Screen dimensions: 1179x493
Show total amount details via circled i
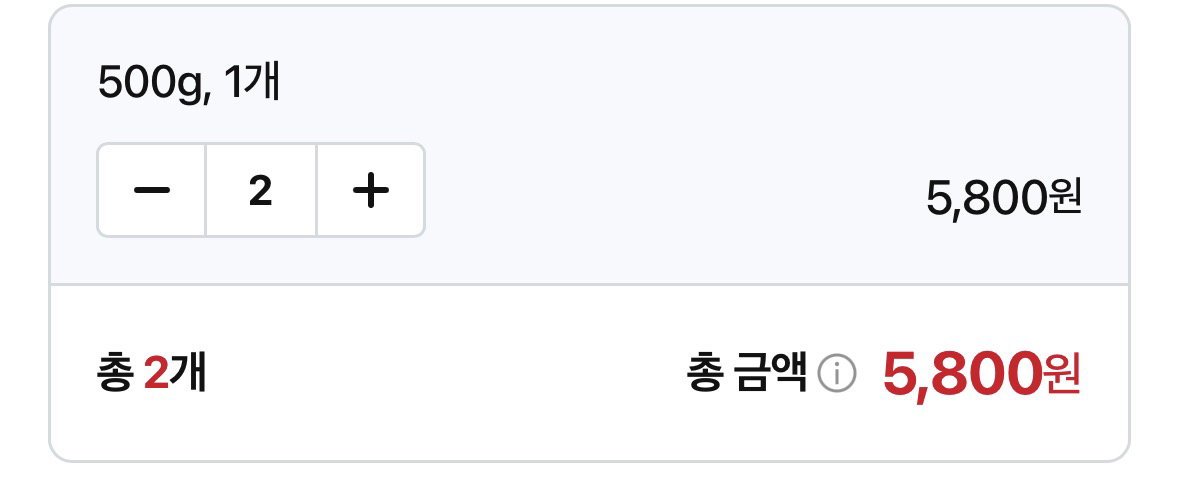tap(837, 374)
